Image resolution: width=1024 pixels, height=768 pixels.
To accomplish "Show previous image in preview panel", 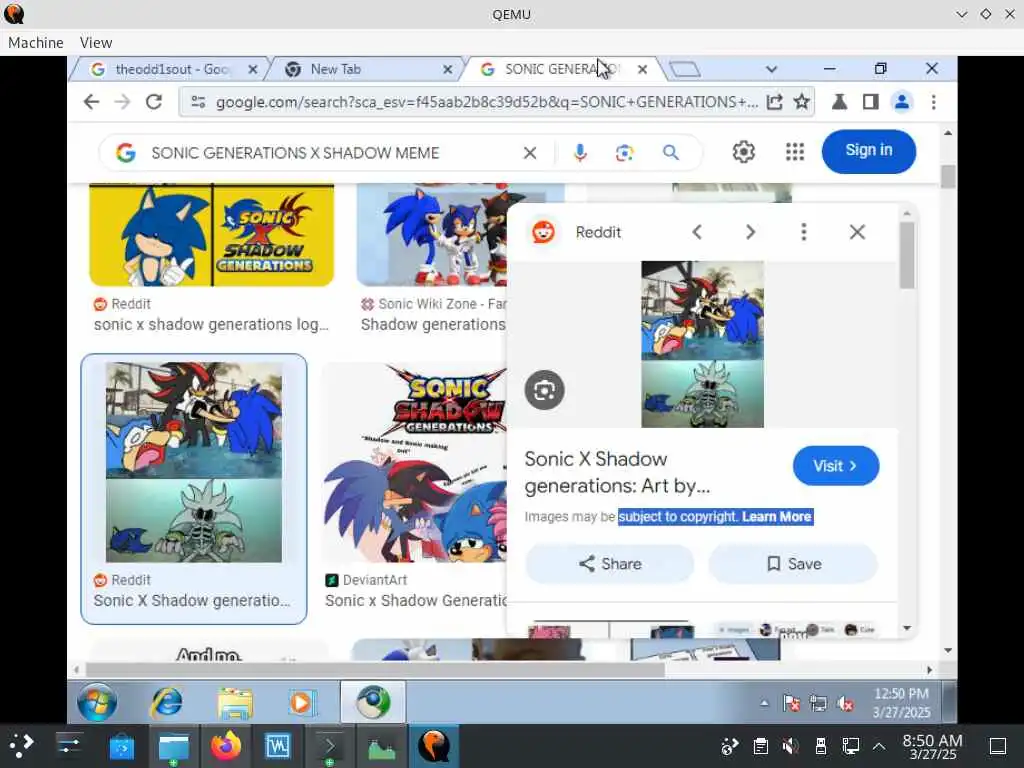I will coord(697,232).
